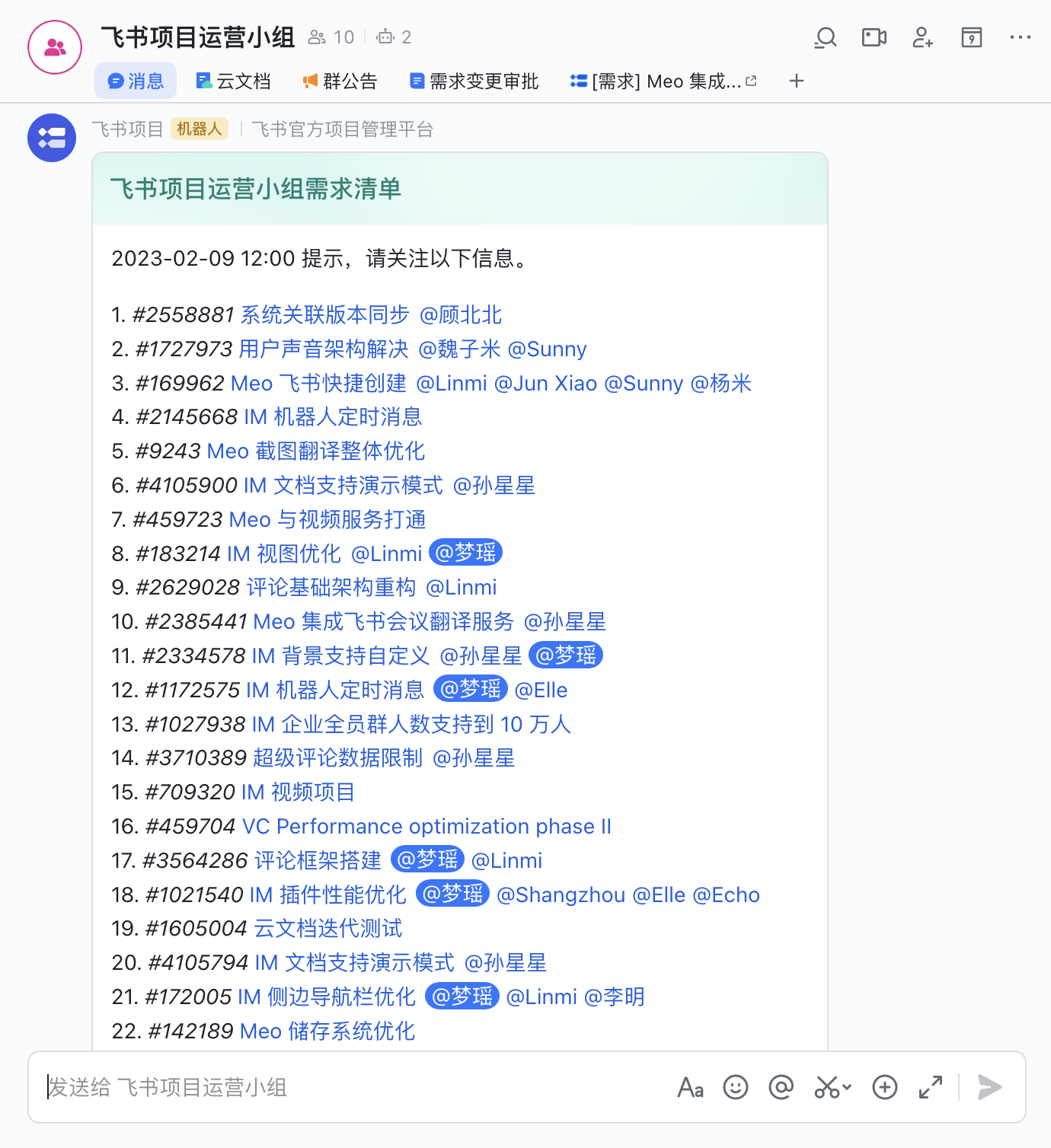1051x1148 pixels.
Task: Open the 群公告 tab
Action: pos(340,81)
